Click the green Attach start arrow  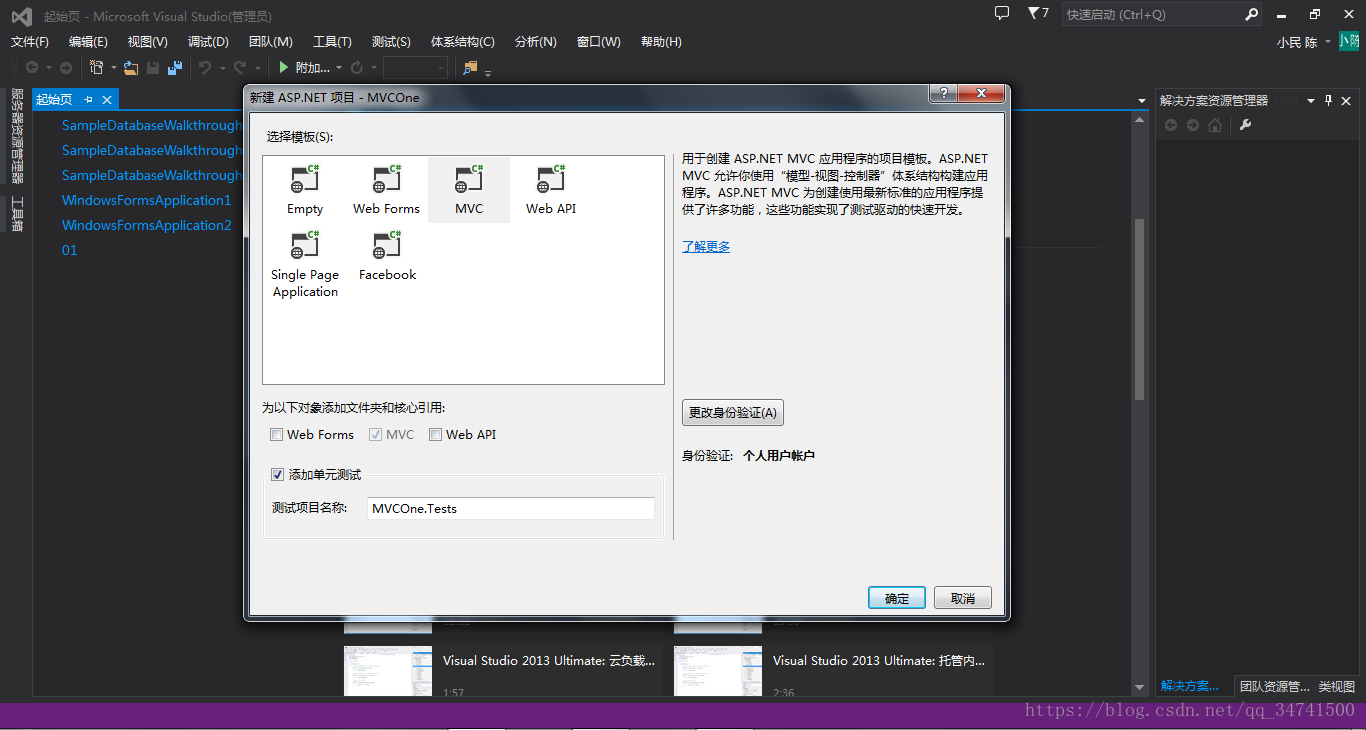(284, 68)
